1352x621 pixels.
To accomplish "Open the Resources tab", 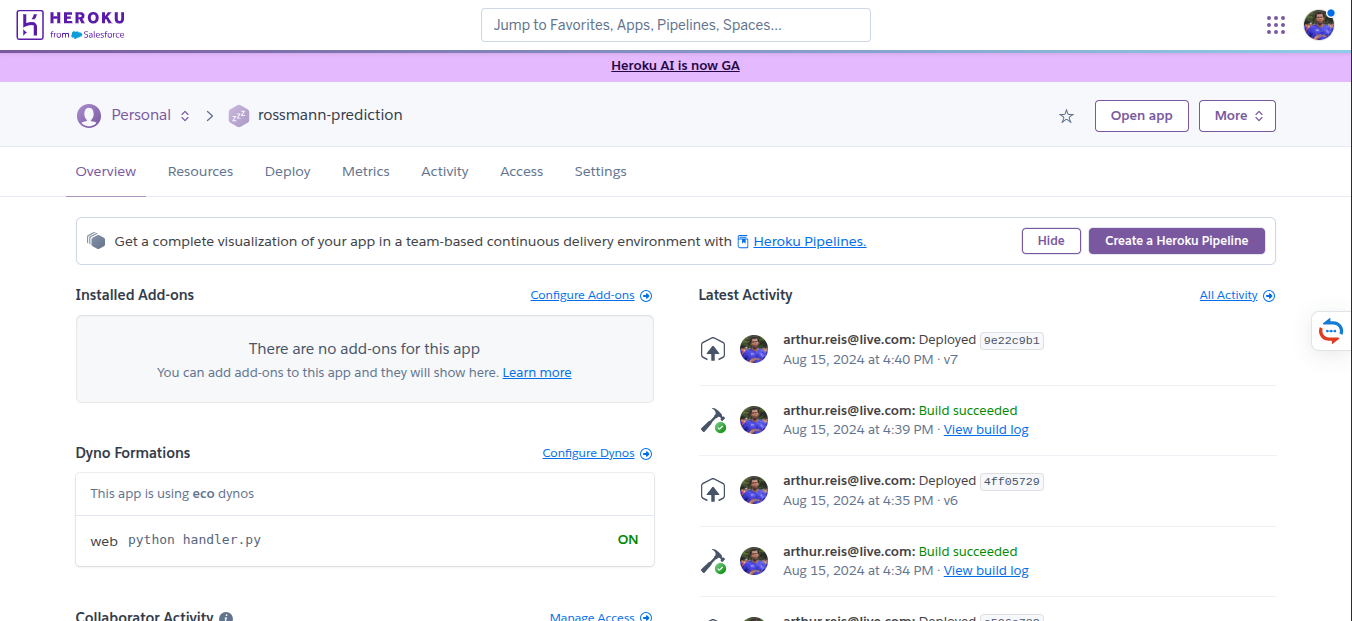I will 200,172.
